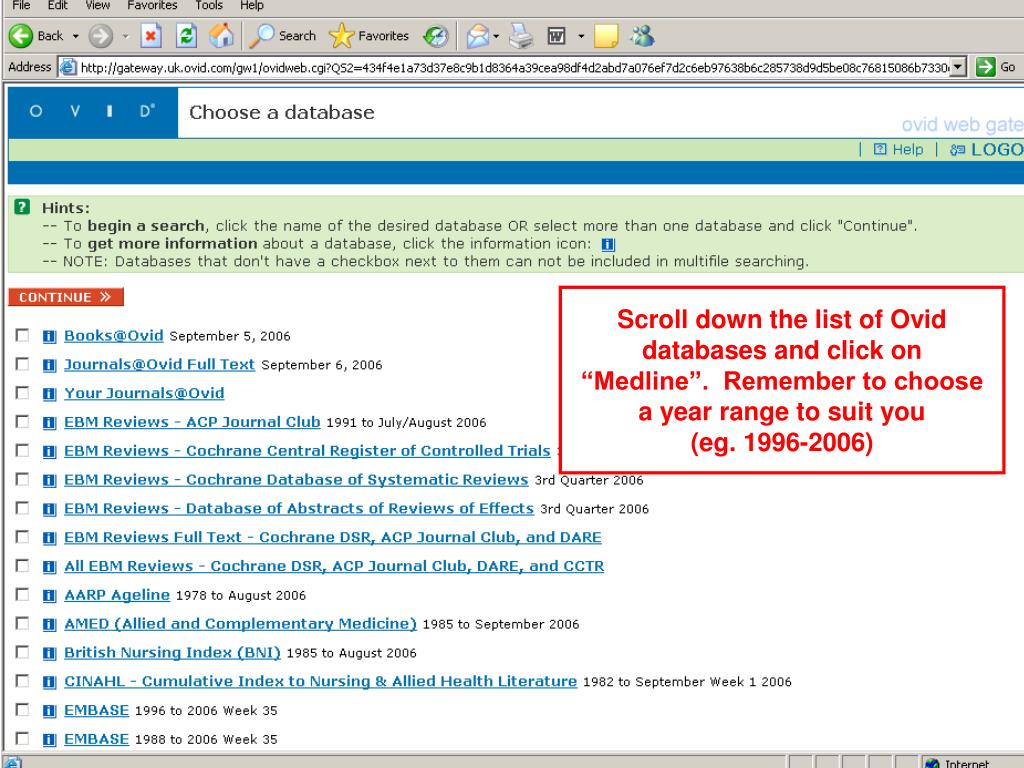Open EBM Reviews Database of Abstracts link
This screenshot has height=768, width=1024.
point(298,509)
